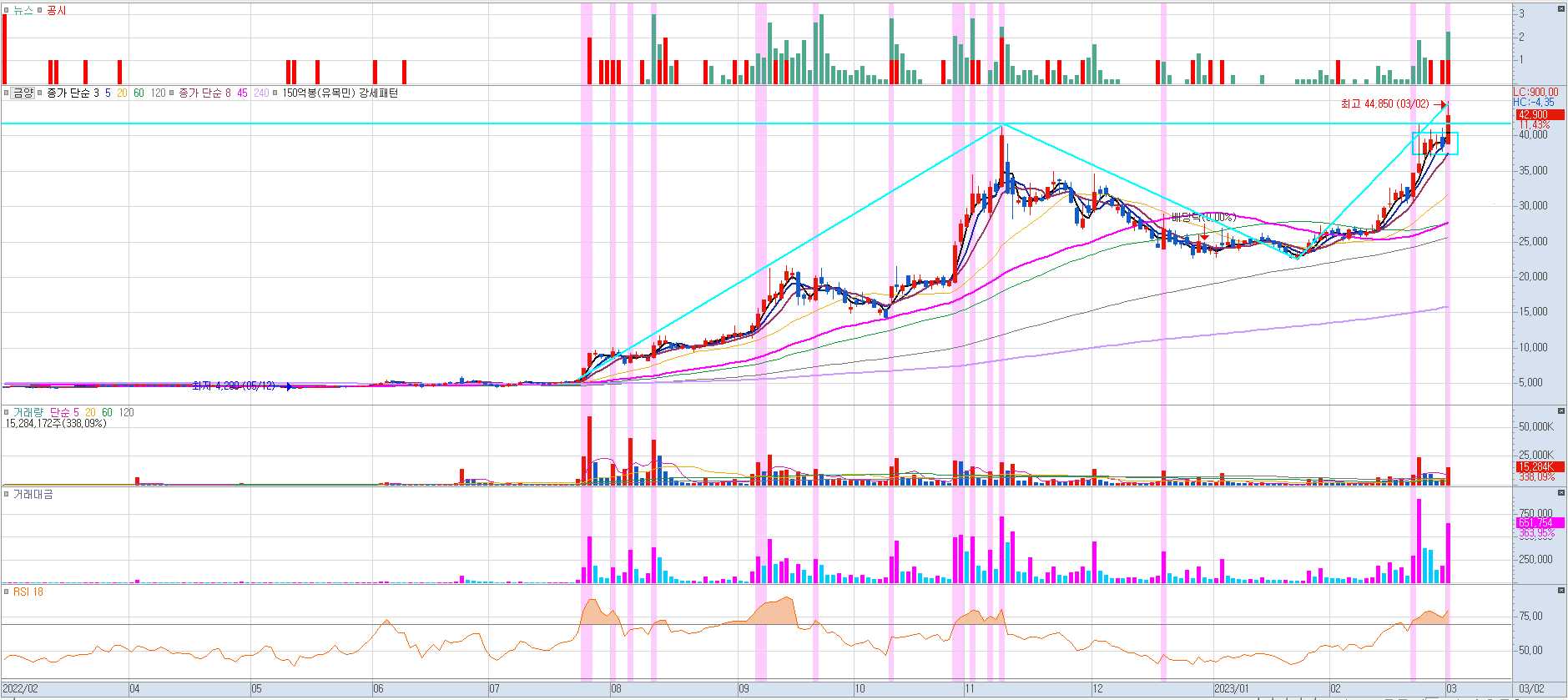Click the 종가 단순 3 moving average label
Screen dimensions: 1568x700
click(x=73, y=93)
